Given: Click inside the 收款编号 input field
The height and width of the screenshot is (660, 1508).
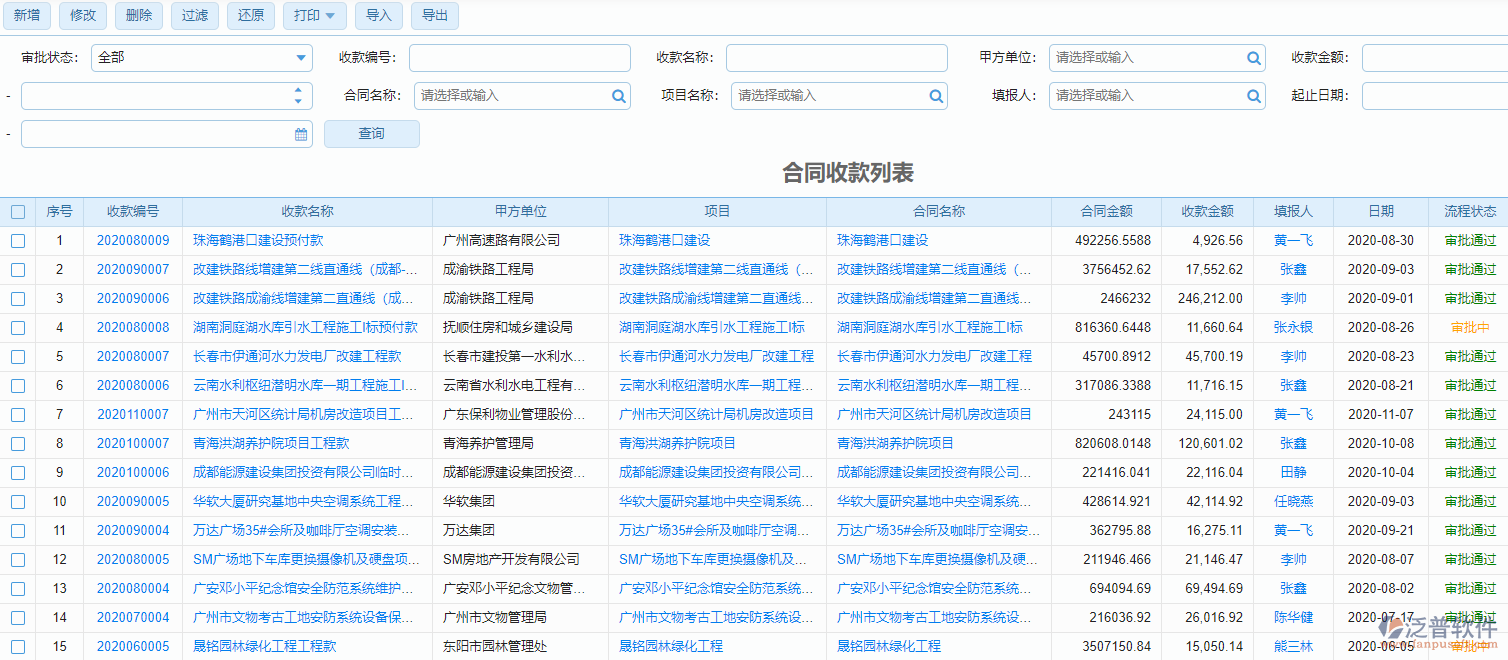Looking at the screenshot, I should click(x=519, y=57).
